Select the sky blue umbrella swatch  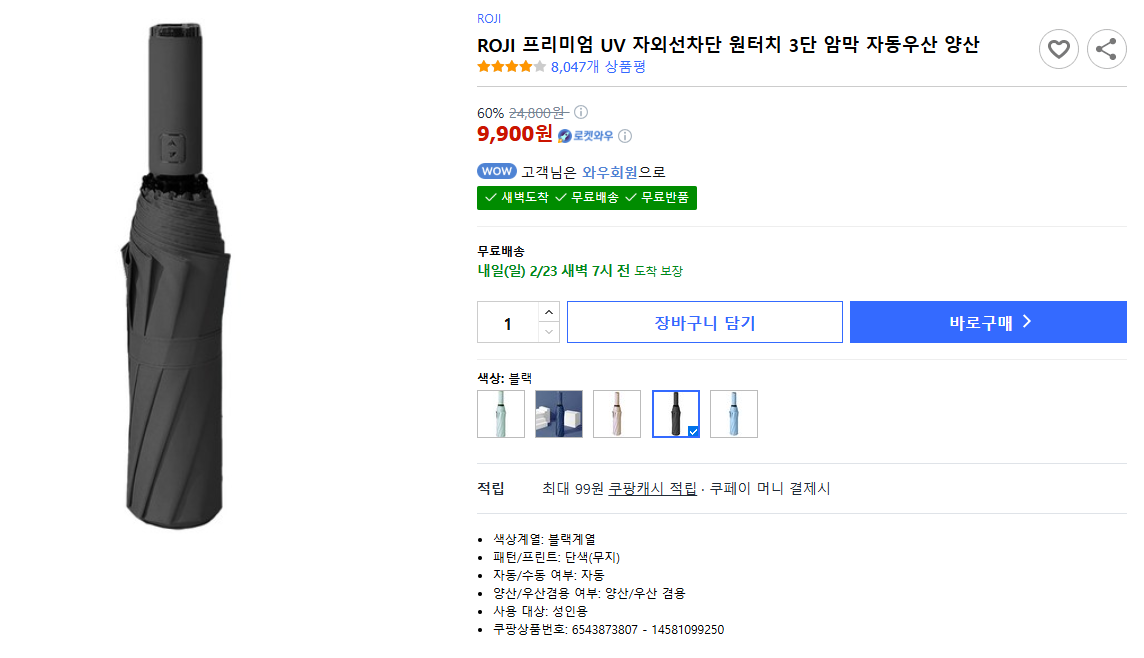click(x=734, y=414)
